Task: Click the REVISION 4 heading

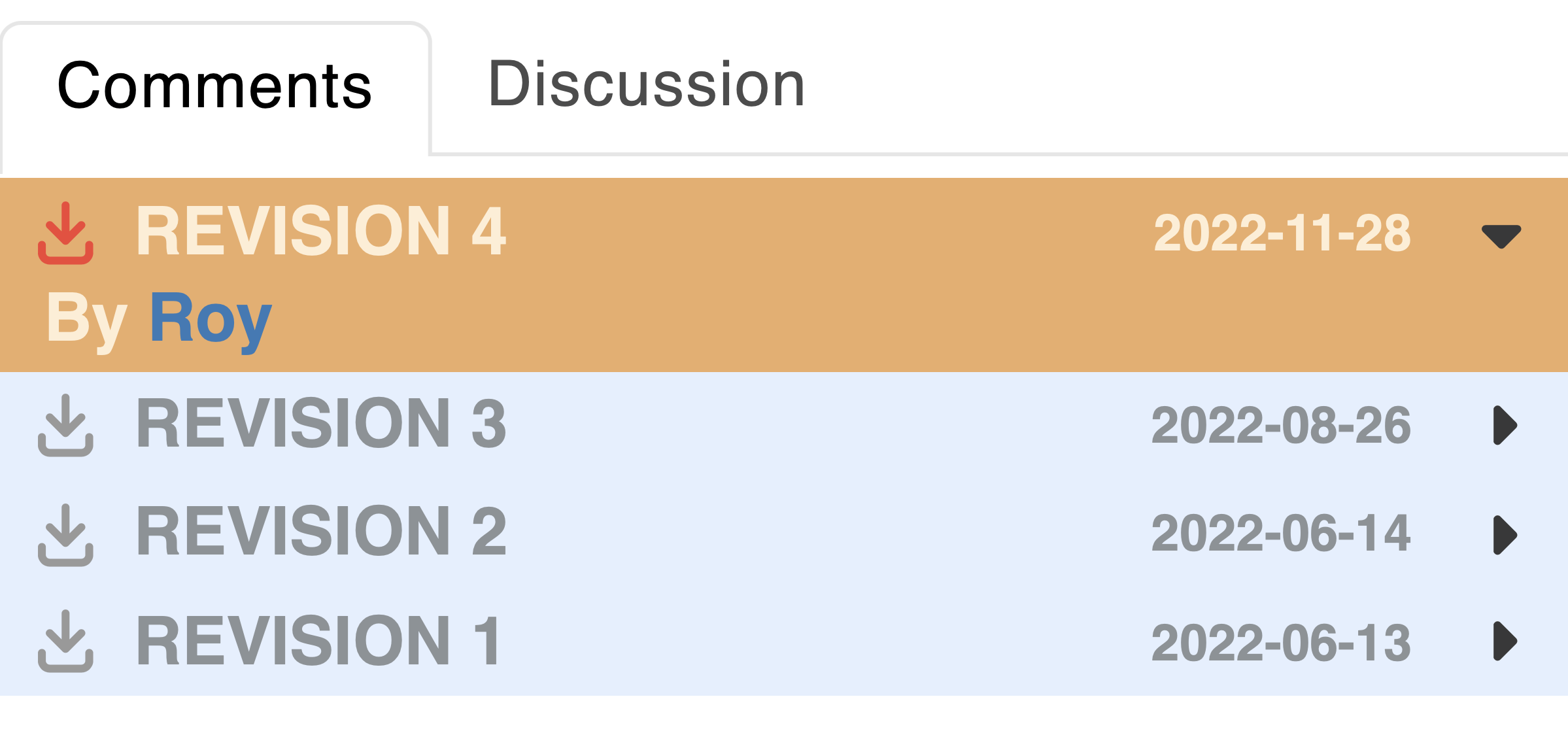Action: click(x=321, y=230)
